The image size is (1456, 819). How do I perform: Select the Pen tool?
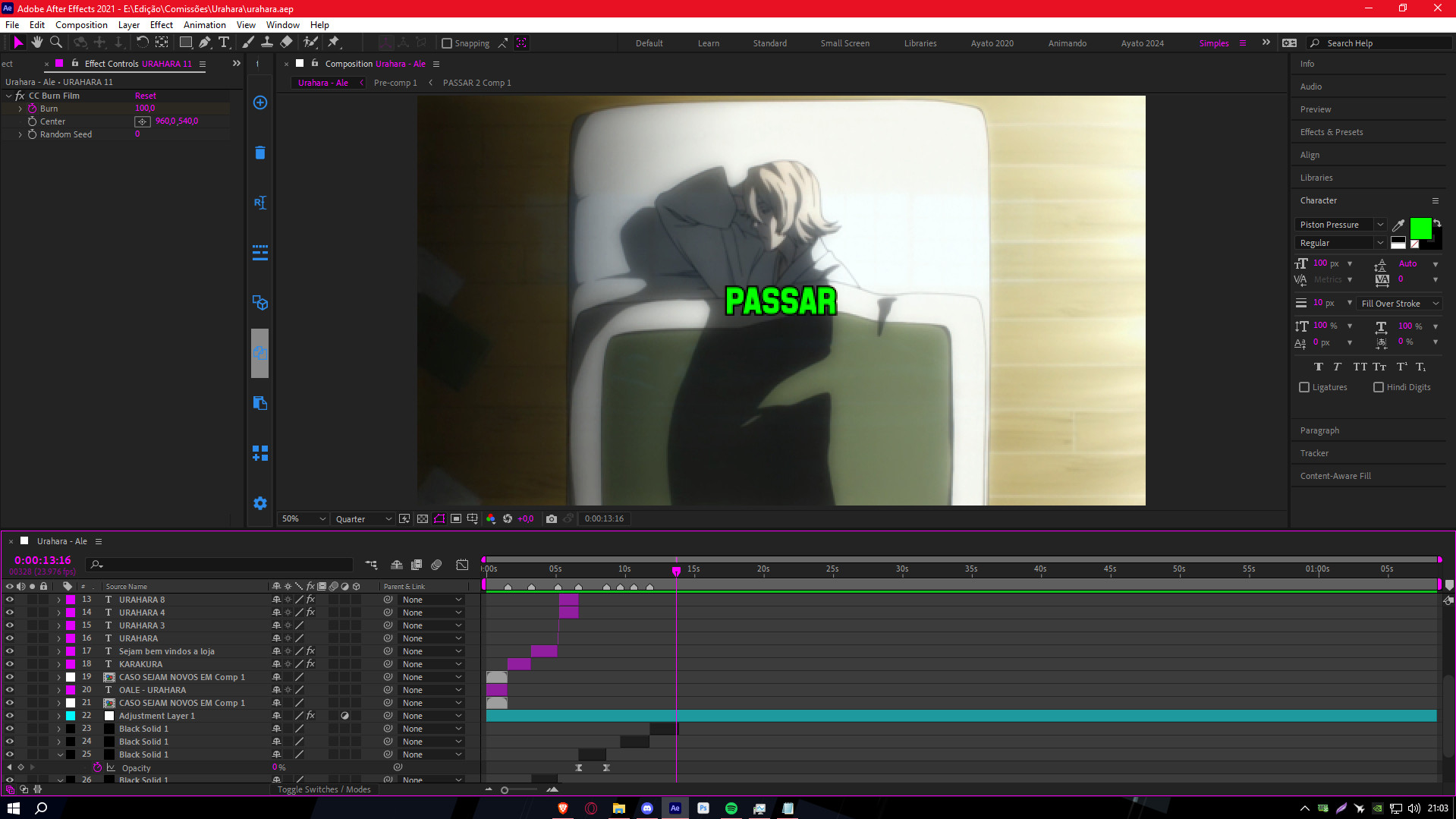point(204,43)
